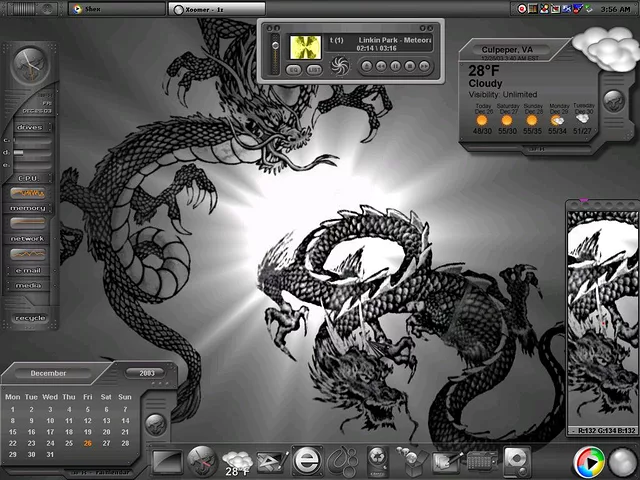Open the LIST playlist button
Image resolution: width=640 pixels, height=480 pixels.
314,70
